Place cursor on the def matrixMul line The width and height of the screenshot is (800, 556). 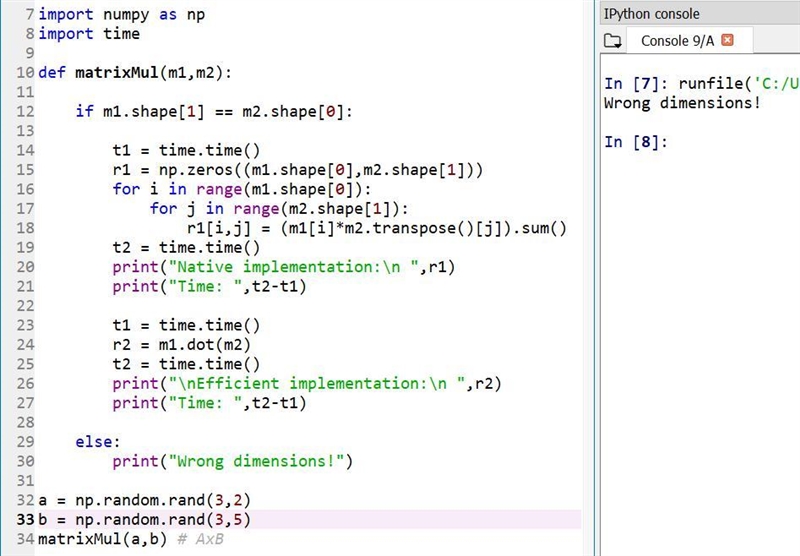click(x=135, y=73)
